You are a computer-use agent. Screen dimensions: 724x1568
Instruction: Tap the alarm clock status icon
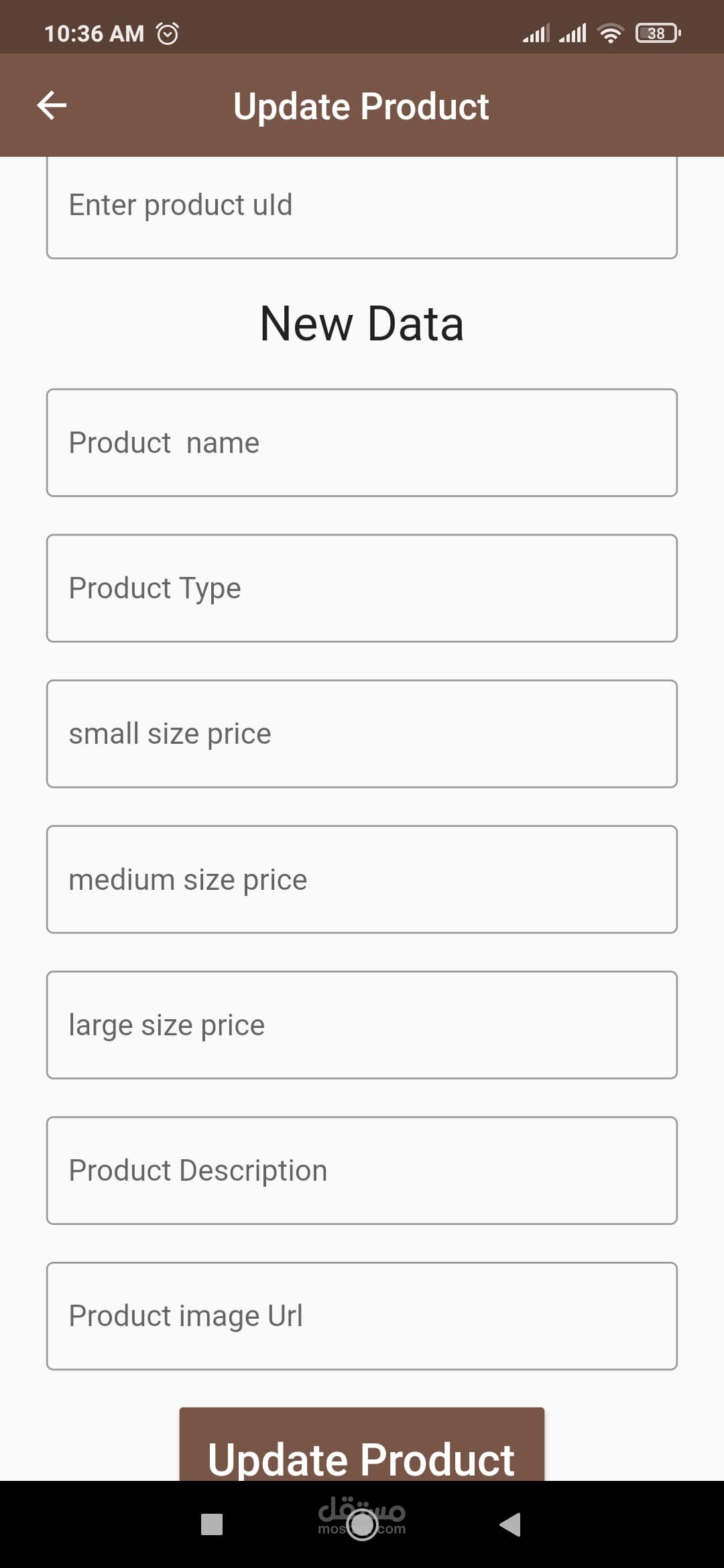click(167, 33)
